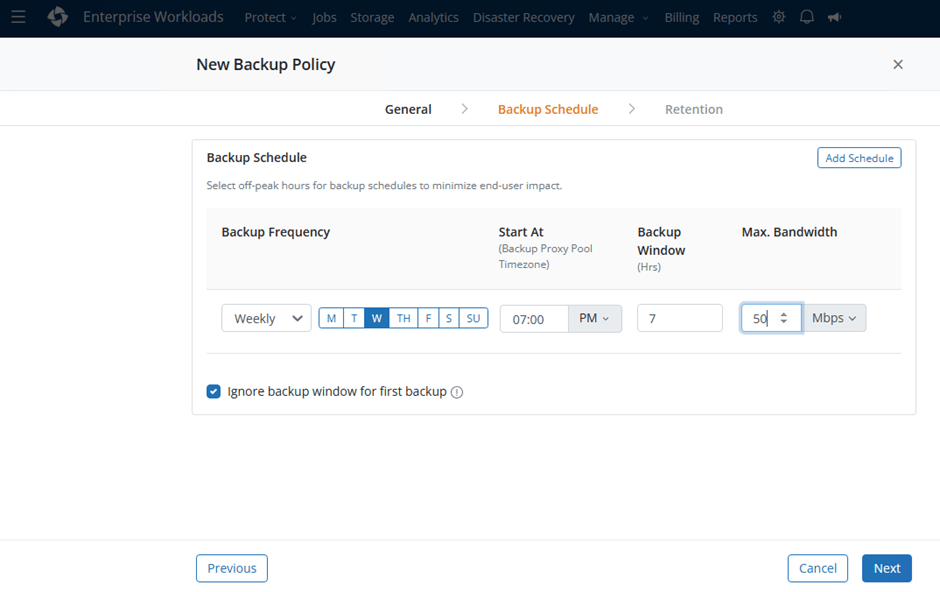Enable Monday in the day selector
Screen dimensions: 940x592
[330, 318]
